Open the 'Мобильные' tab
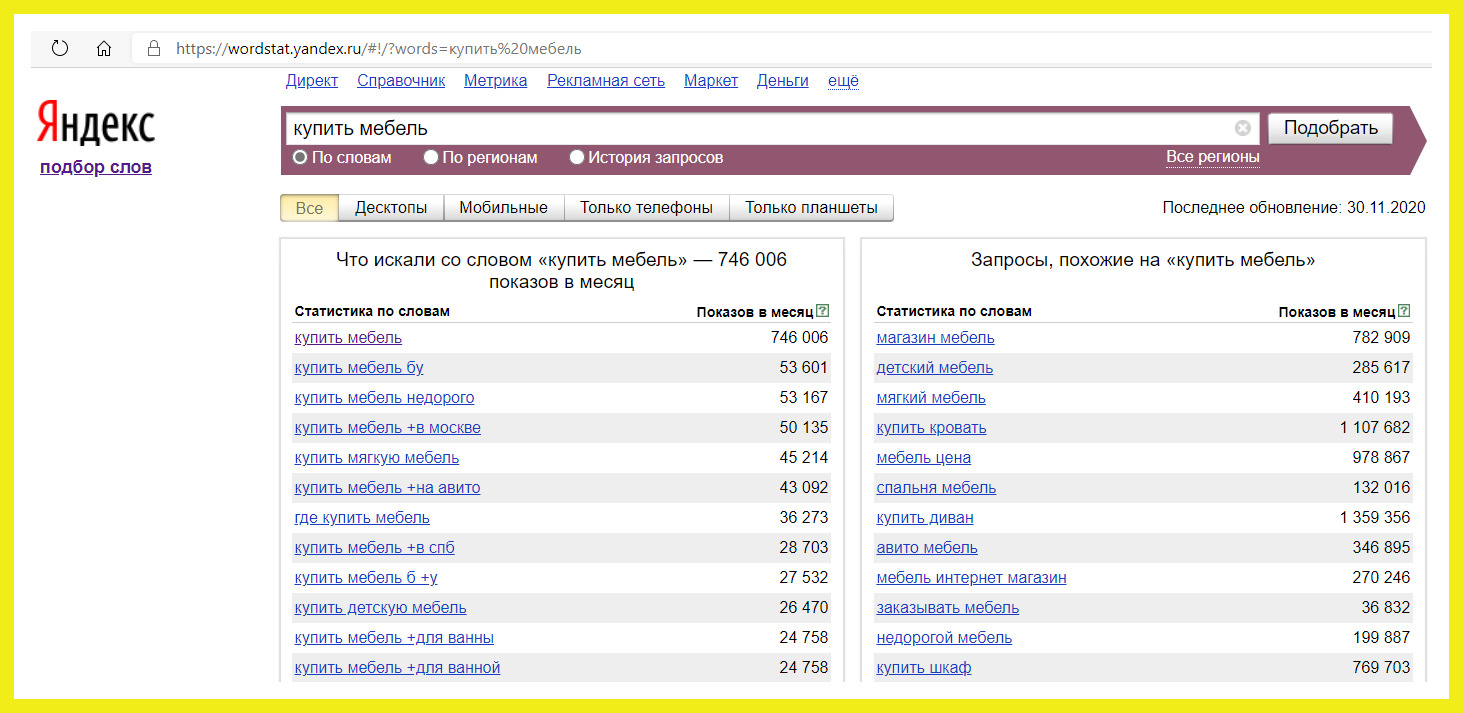 pos(503,208)
